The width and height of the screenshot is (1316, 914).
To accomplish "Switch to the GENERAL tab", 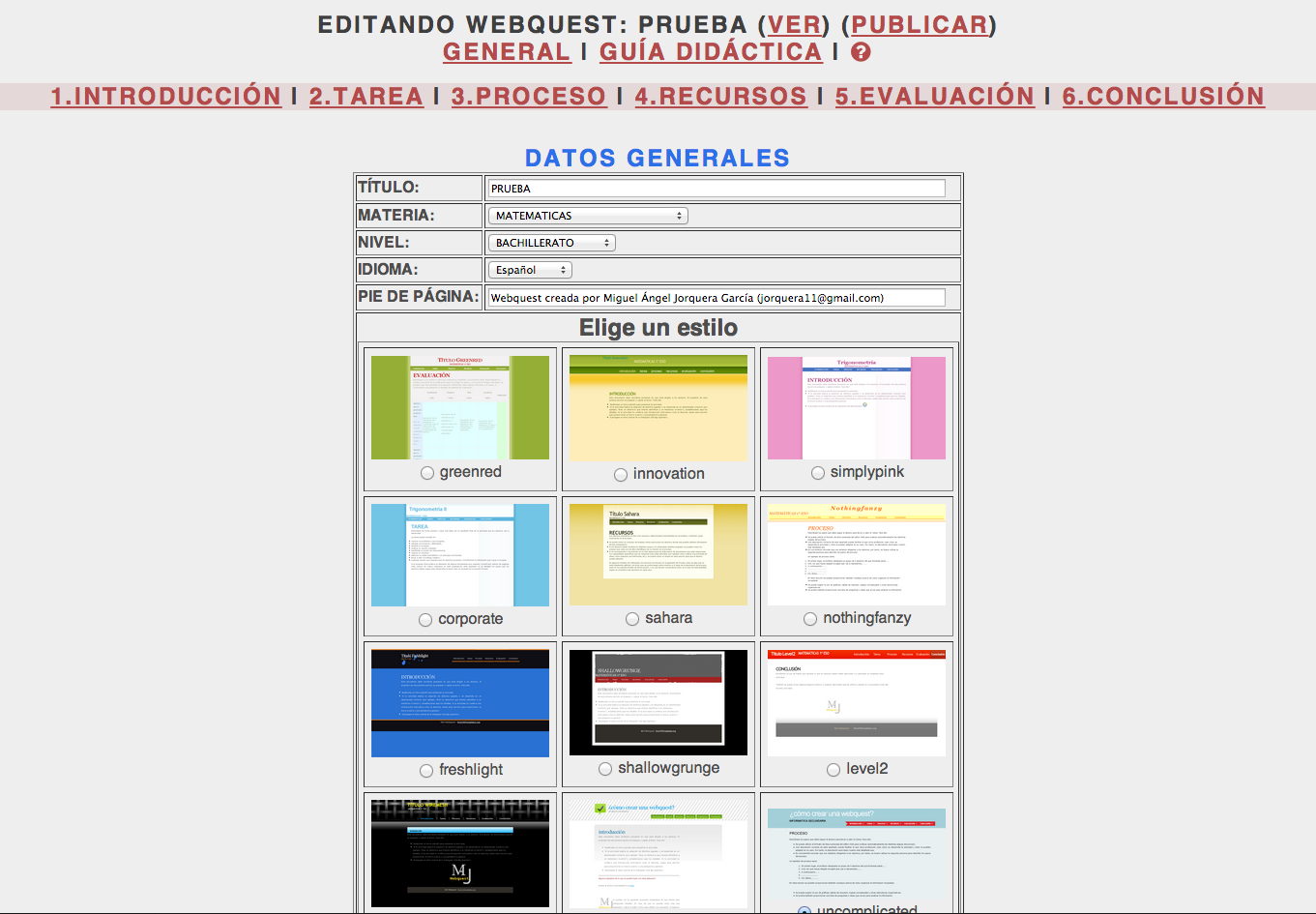I will [507, 53].
